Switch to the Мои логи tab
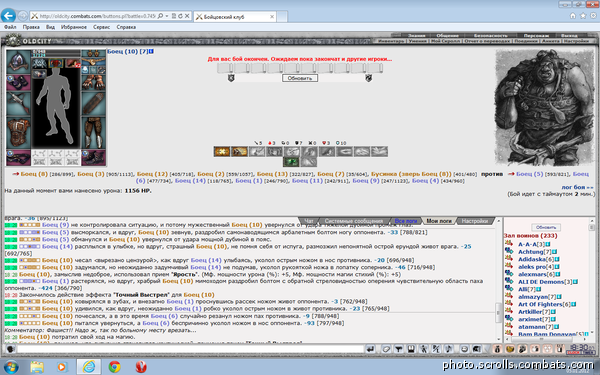Viewport: 600px width, 375px height. [439, 221]
